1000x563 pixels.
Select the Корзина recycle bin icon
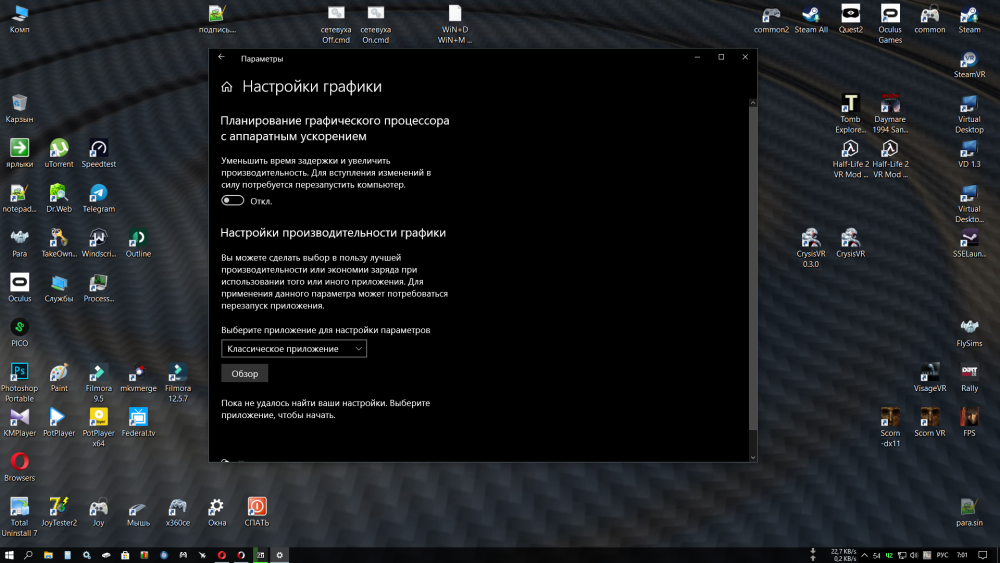tap(20, 108)
